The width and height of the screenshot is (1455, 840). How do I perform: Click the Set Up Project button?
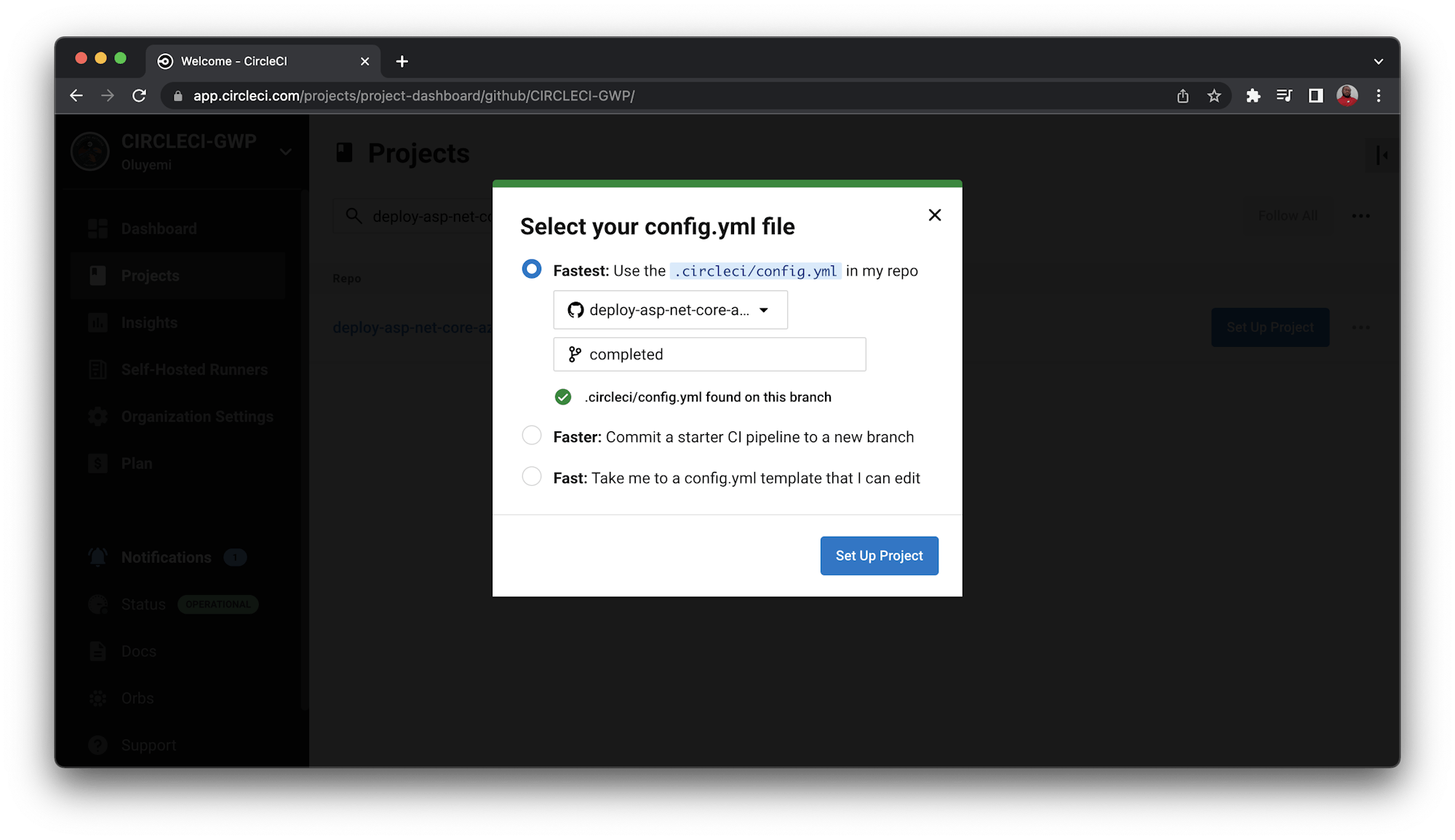879,555
